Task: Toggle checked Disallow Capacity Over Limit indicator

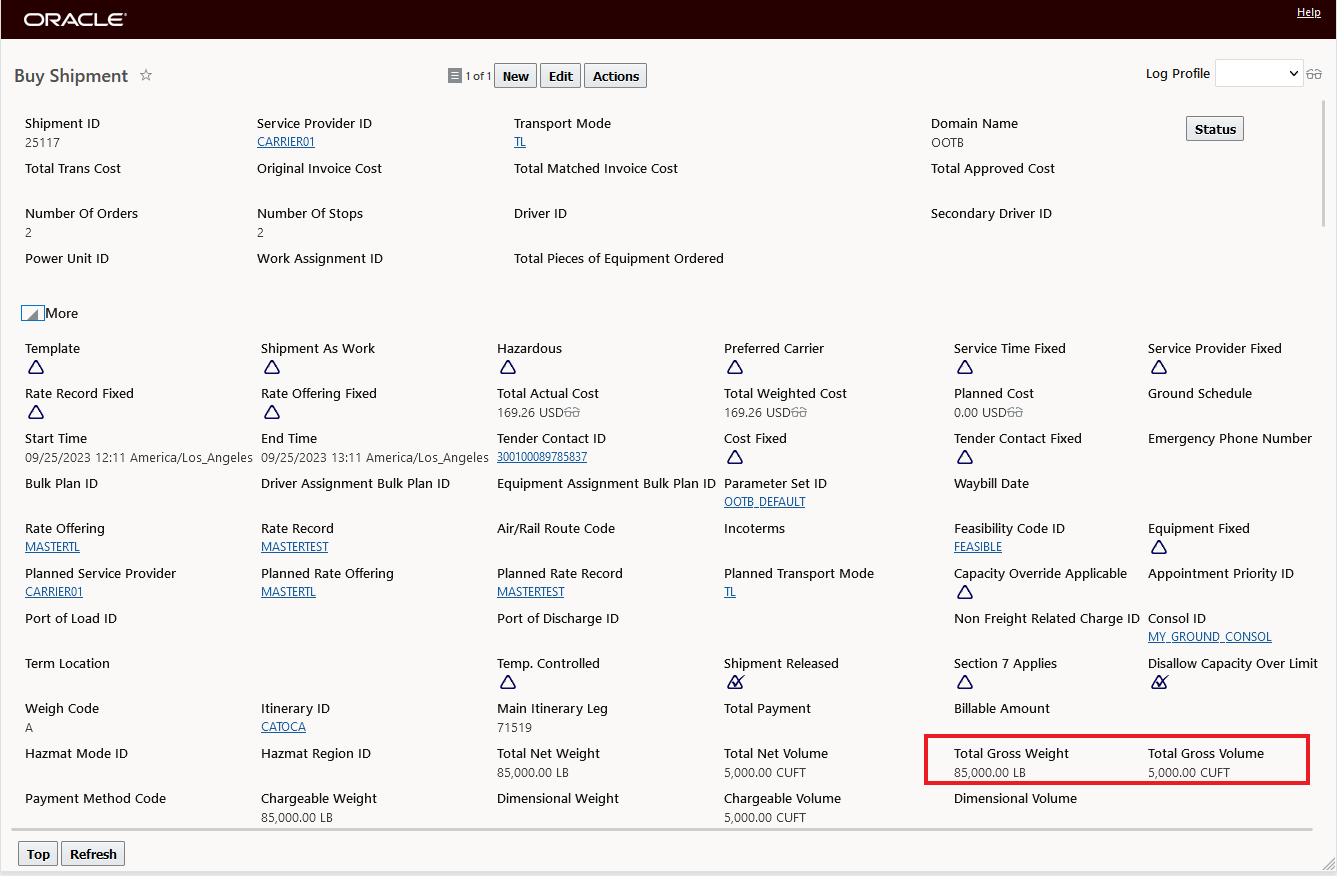Action: 1159,682
